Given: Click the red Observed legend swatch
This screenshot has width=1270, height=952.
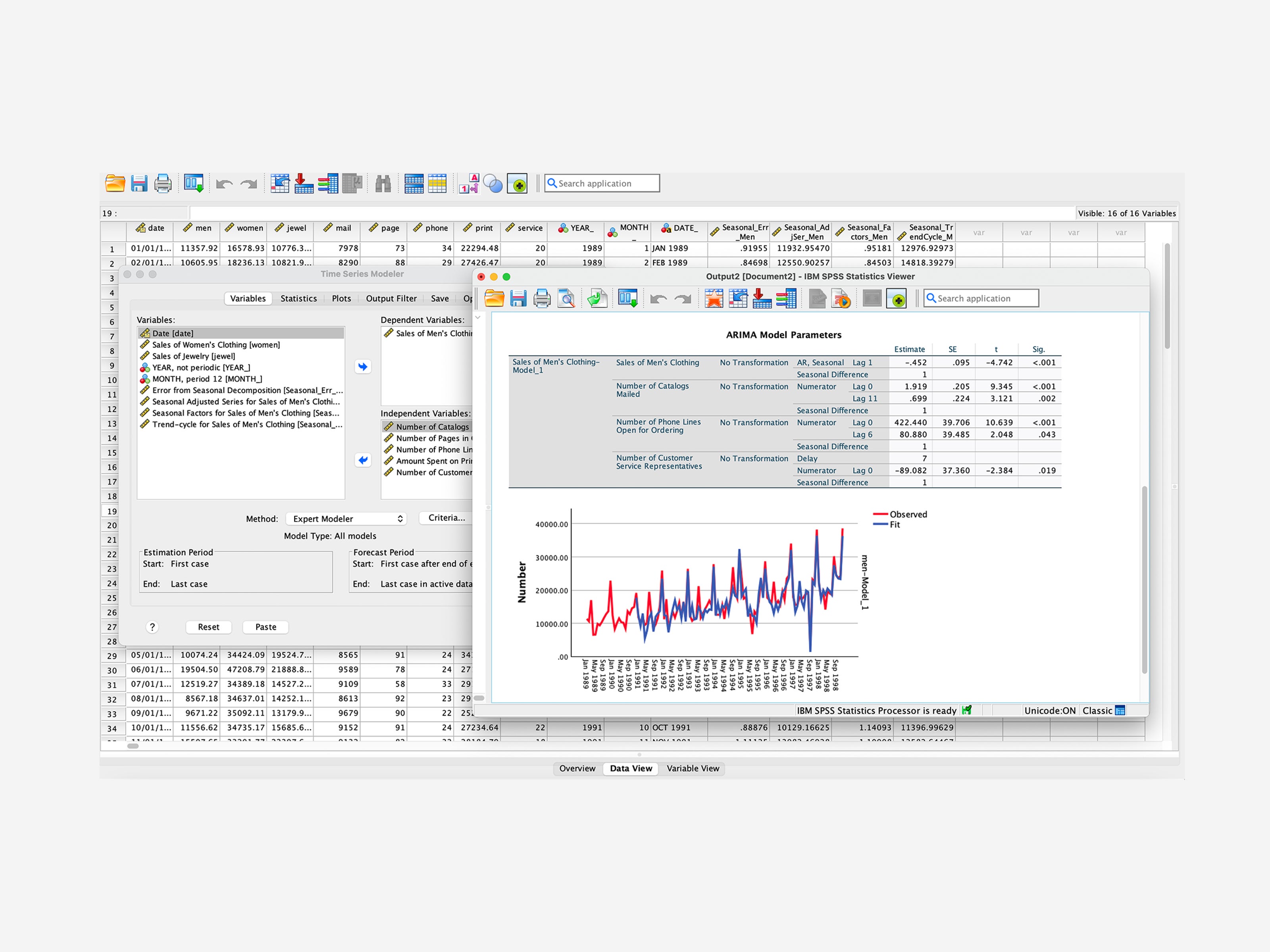Looking at the screenshot, I should (880, 514).
